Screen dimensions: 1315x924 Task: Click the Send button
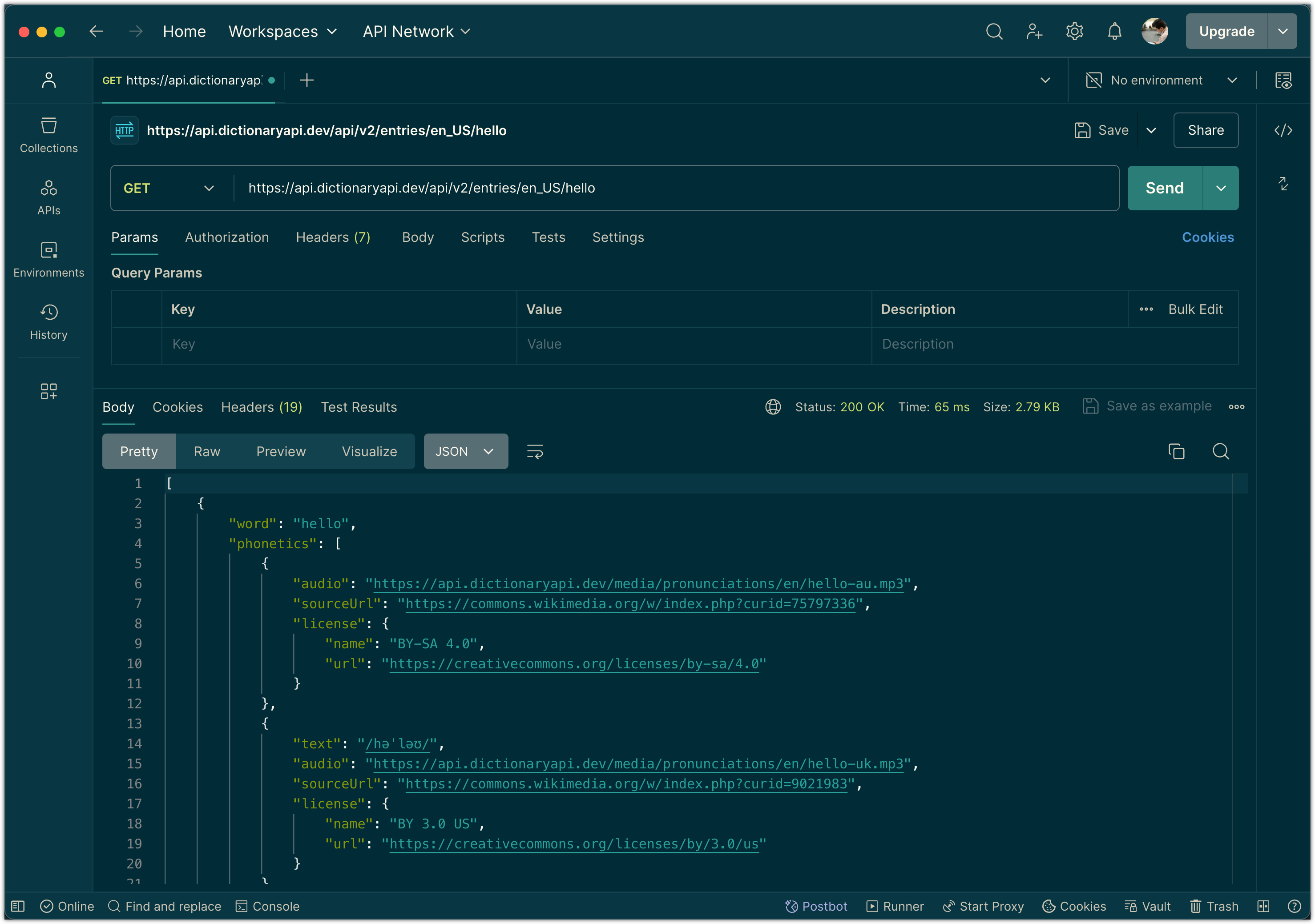point(1164,189)
